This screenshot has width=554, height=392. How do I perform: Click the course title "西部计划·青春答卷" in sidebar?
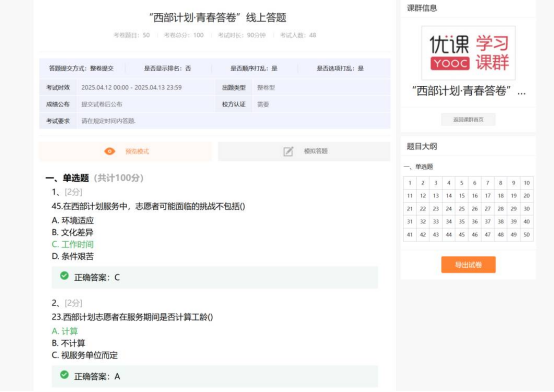pyautogui.click(x=468, y=91)
